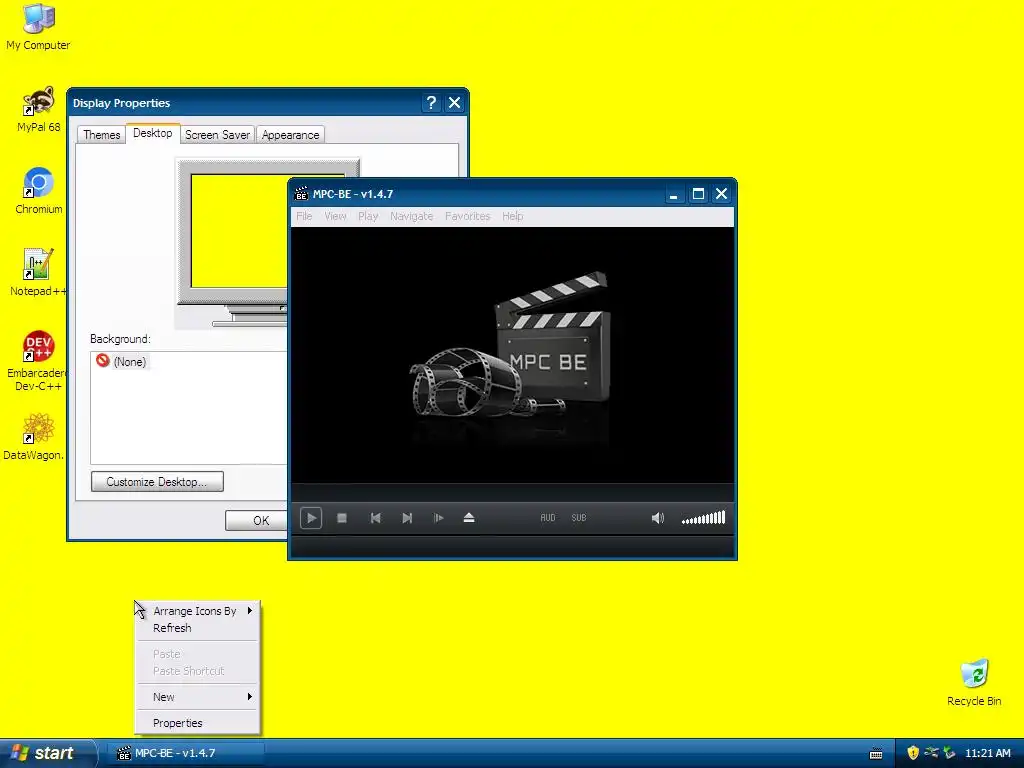
Task: Click the help question mark in Display Properties
Action: pyautogui.click(x=431, y=103)
